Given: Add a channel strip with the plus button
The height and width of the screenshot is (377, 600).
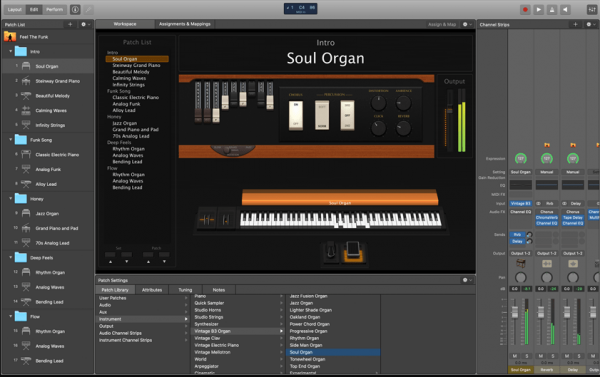Looking at the screenshot, I should coord(575,24).
